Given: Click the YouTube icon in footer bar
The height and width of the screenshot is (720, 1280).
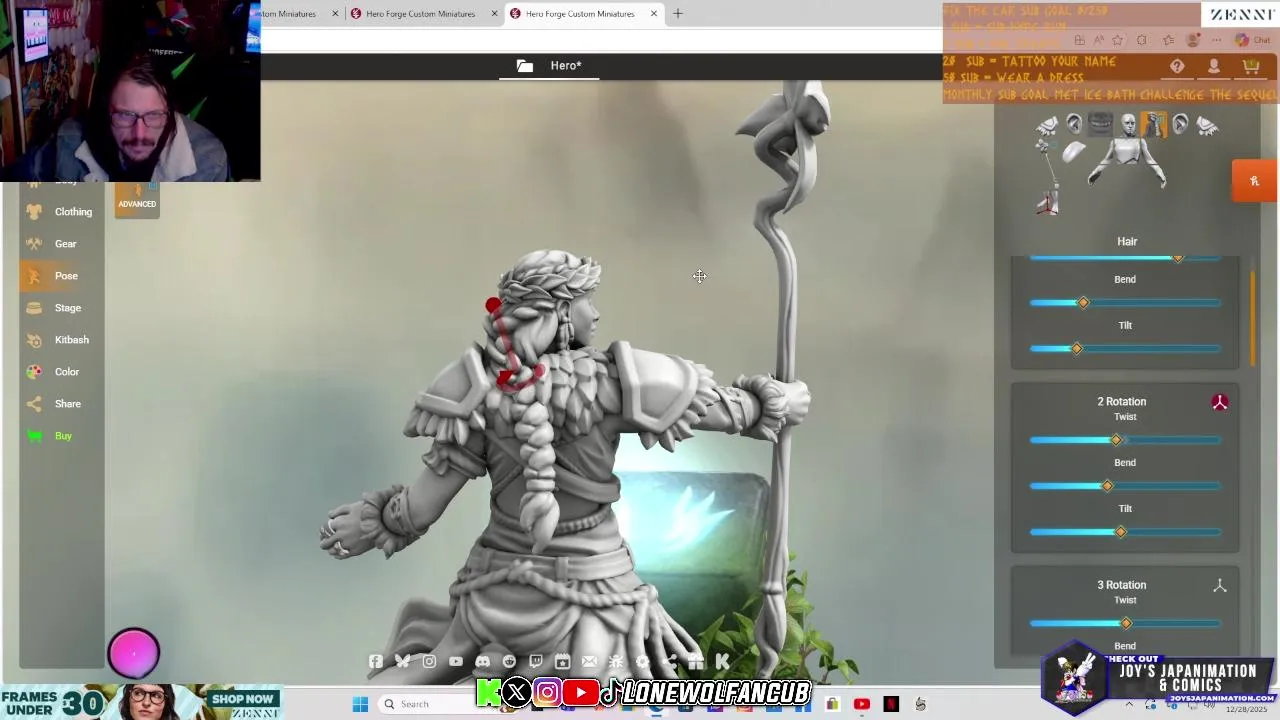Looking at the screenshot, I should pos(456,661).
